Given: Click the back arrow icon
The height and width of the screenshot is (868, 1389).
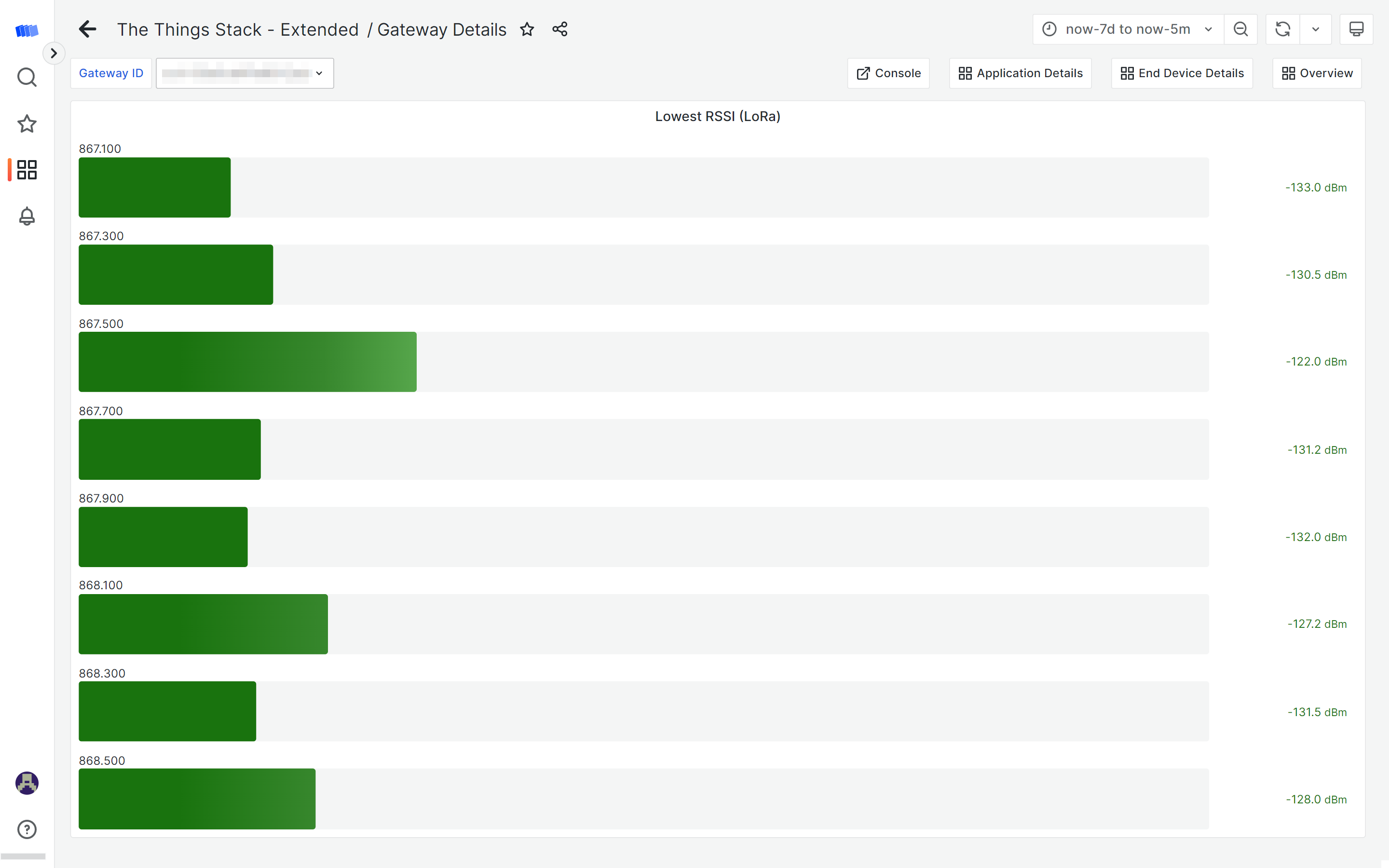Looking at the screenshot, I should (x=87, y=29).
